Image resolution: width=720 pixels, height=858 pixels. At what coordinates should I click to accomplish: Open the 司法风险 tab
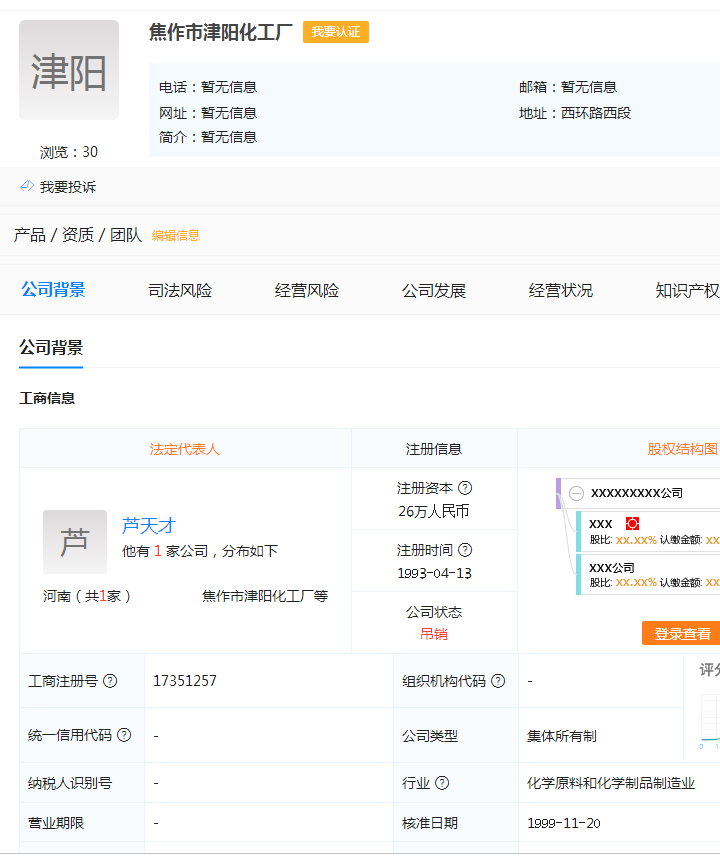tap(180, 291)
